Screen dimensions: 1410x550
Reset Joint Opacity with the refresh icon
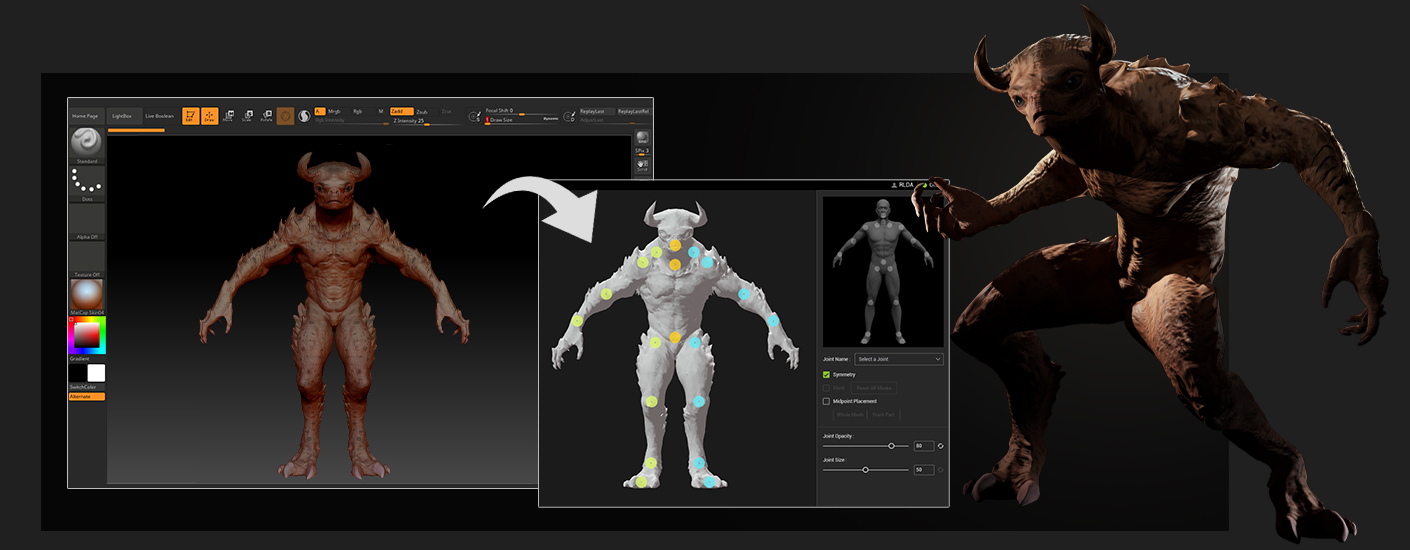941,446
